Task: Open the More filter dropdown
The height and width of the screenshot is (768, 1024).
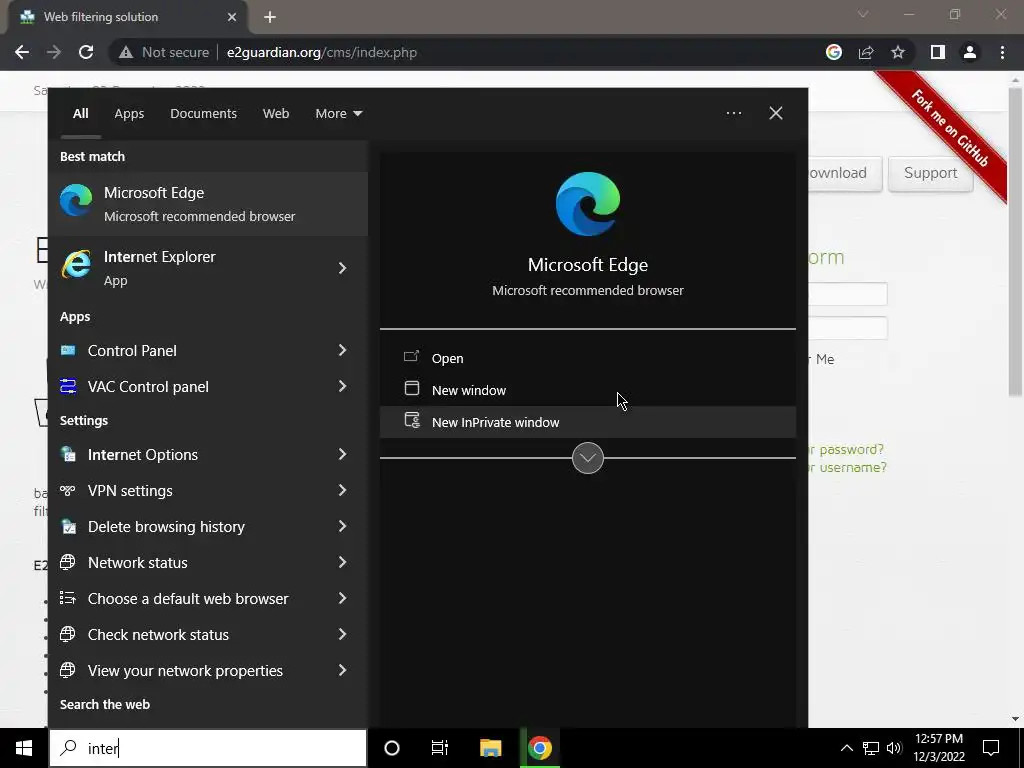Action: [x=338, y=113]
